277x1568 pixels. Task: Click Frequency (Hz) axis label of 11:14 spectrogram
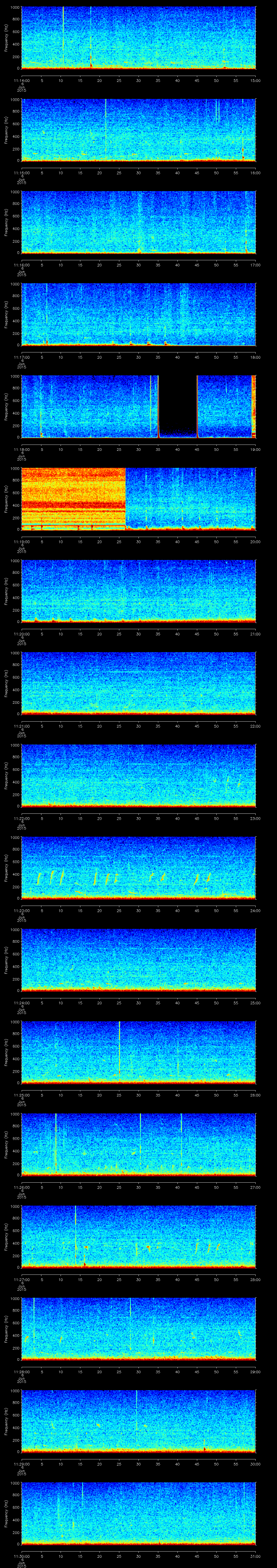(x=6, y=38)
